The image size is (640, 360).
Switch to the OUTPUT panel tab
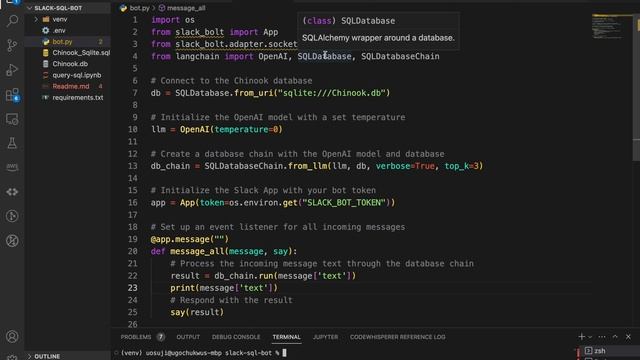(x=188, y=337)
